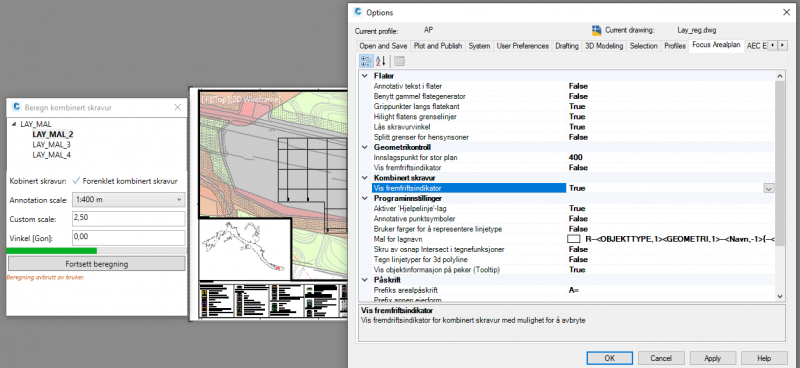The height and width of the screenshot is (368, 800).
Task: Click the Options dialog app icon
Action: pos(358,12)
